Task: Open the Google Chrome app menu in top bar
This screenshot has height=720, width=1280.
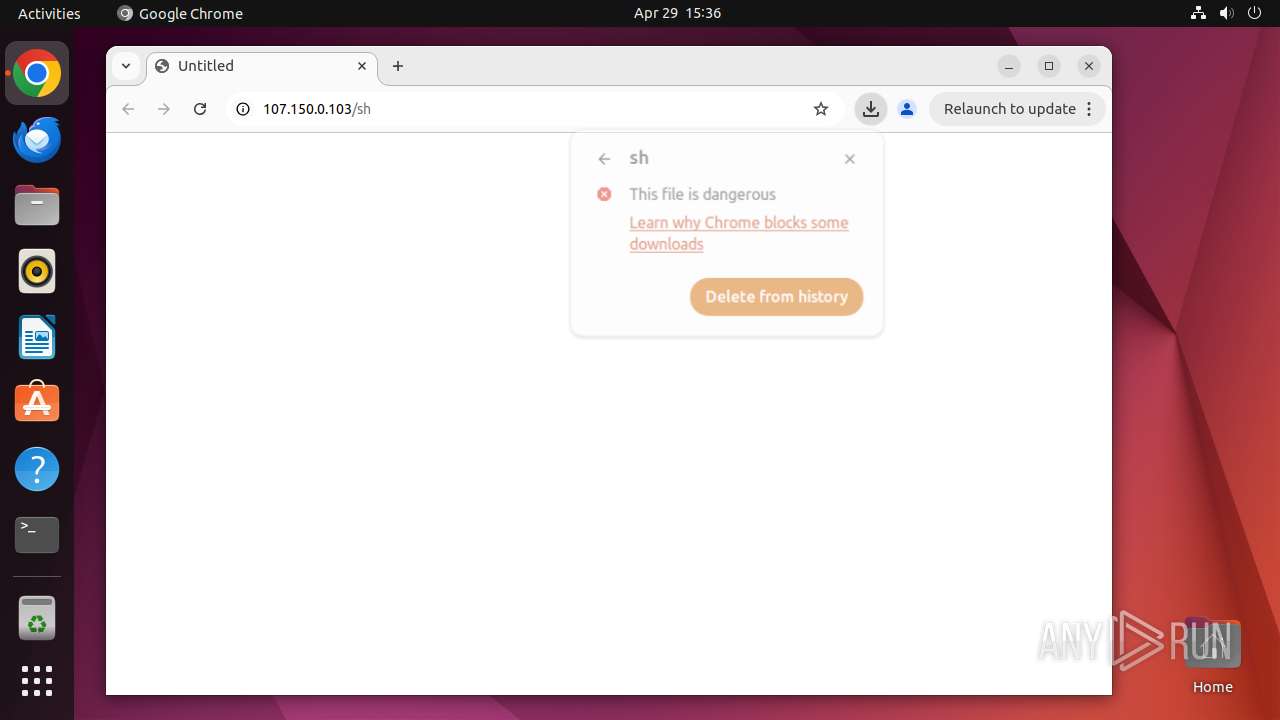Action: click(180, 13)
